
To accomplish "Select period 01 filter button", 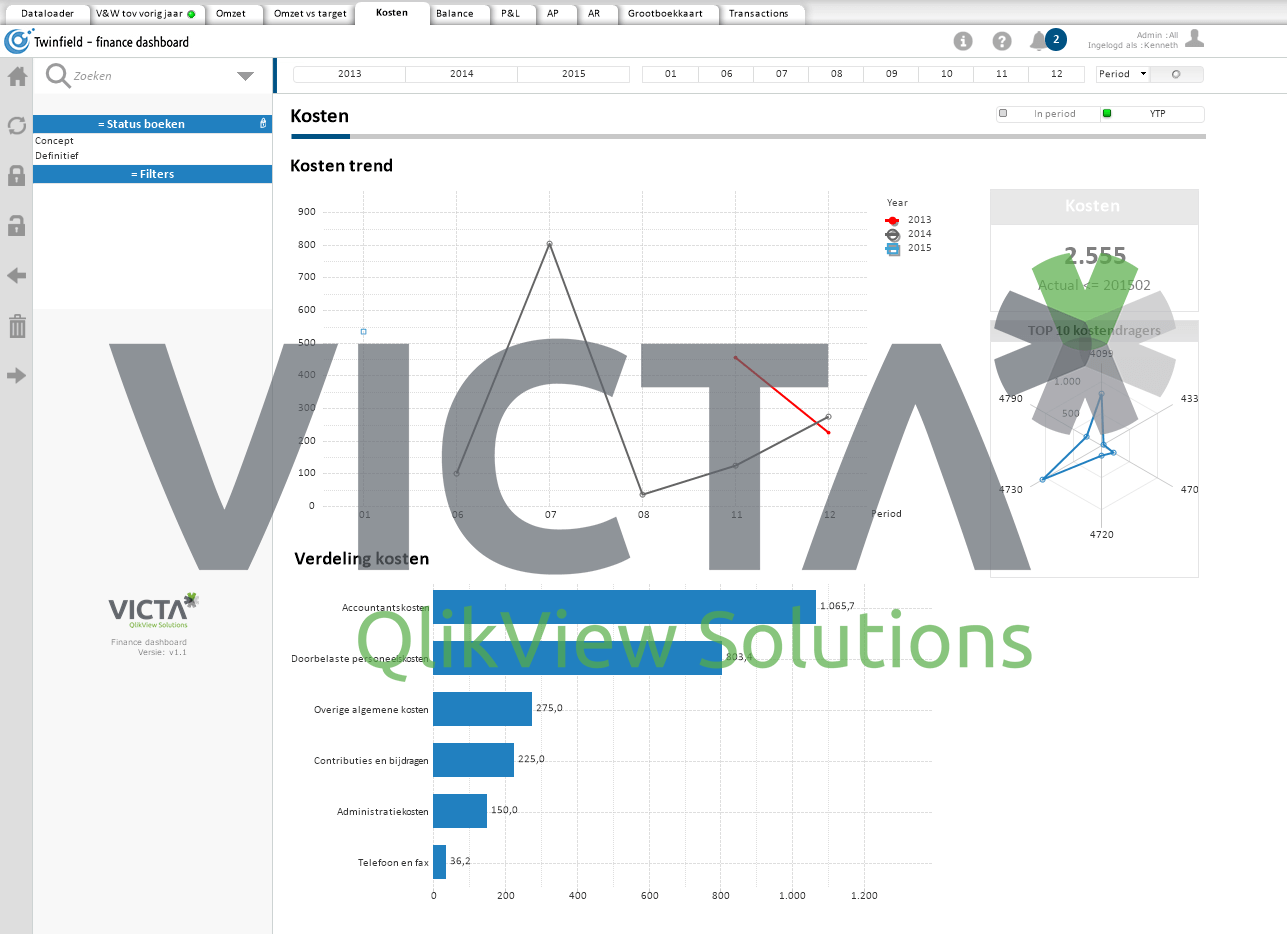I will click(670, 74).
